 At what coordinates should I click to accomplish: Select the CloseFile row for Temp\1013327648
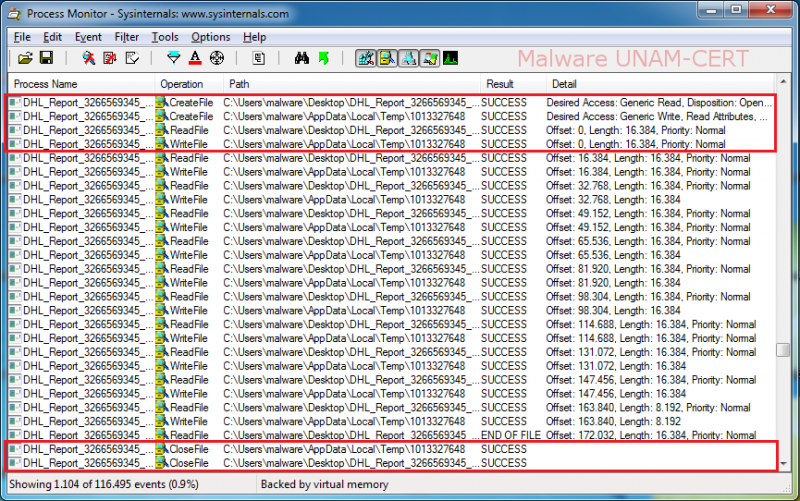click(x=391, y=449)
